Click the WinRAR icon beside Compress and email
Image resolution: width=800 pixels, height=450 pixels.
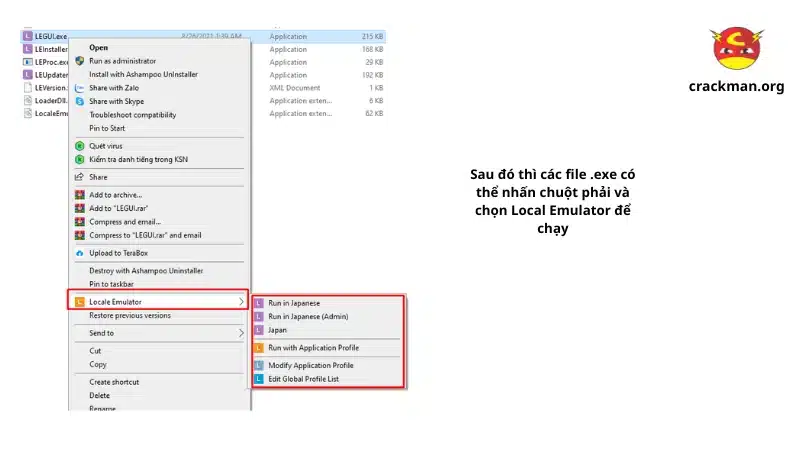tap(80, 222)
